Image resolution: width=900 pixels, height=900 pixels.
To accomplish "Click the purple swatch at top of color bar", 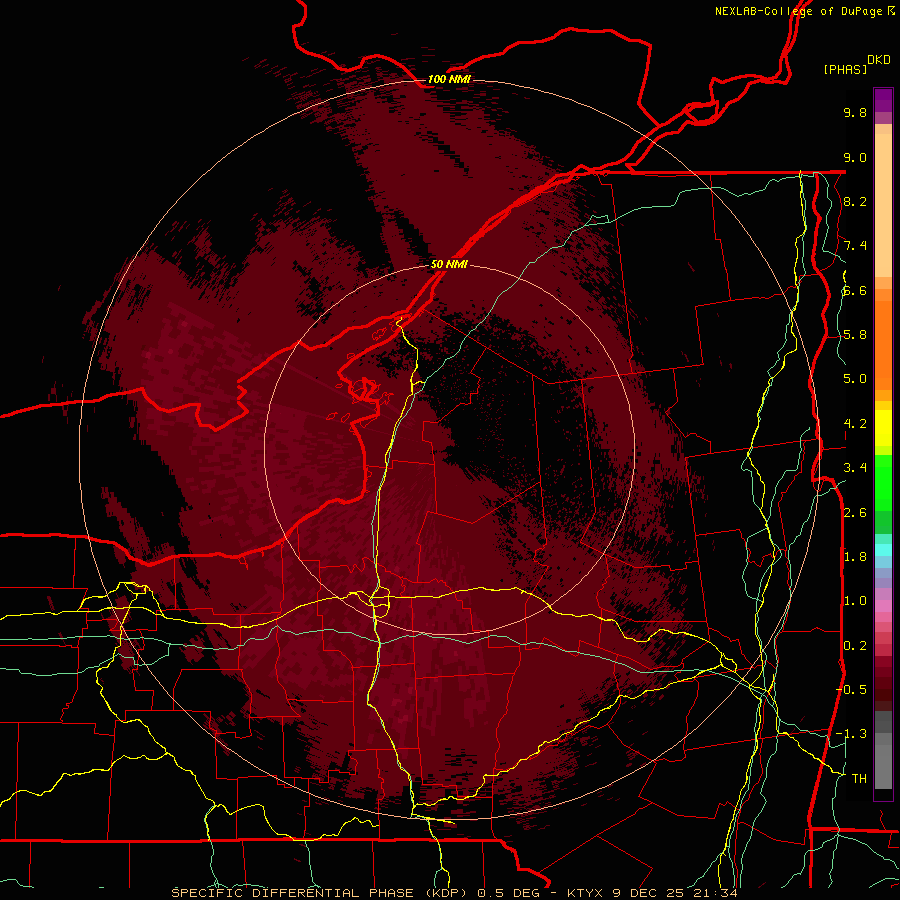I will (x=883, y=100).
